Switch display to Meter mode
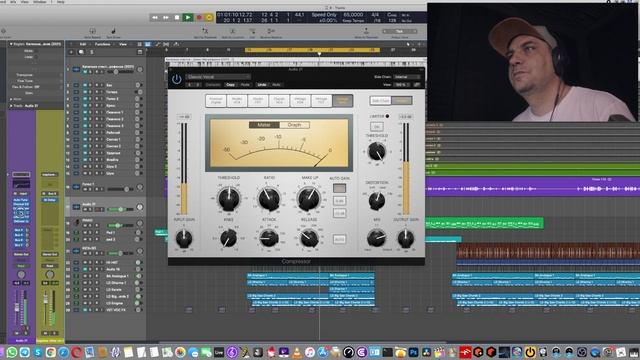This screenshot has height=360, width=640. [x=264, y=125]
